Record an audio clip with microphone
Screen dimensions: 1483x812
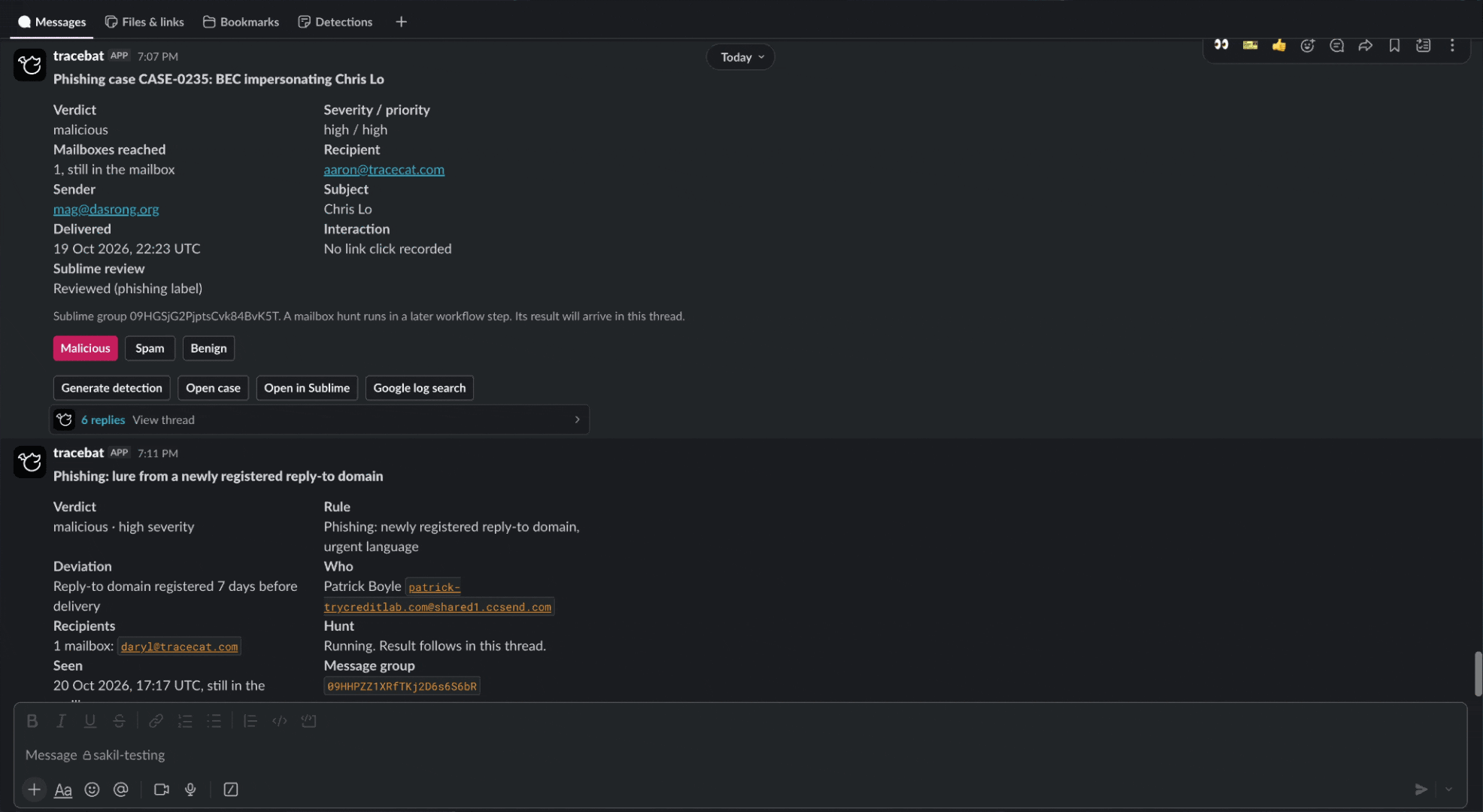[190, 789]
